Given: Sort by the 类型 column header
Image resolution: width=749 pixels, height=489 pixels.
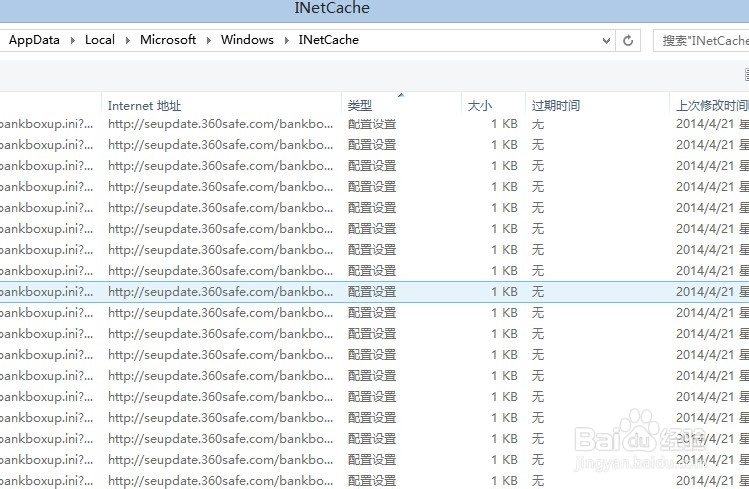Looking at the screenshot, I should pyautogui.click(x=401, y=105).
